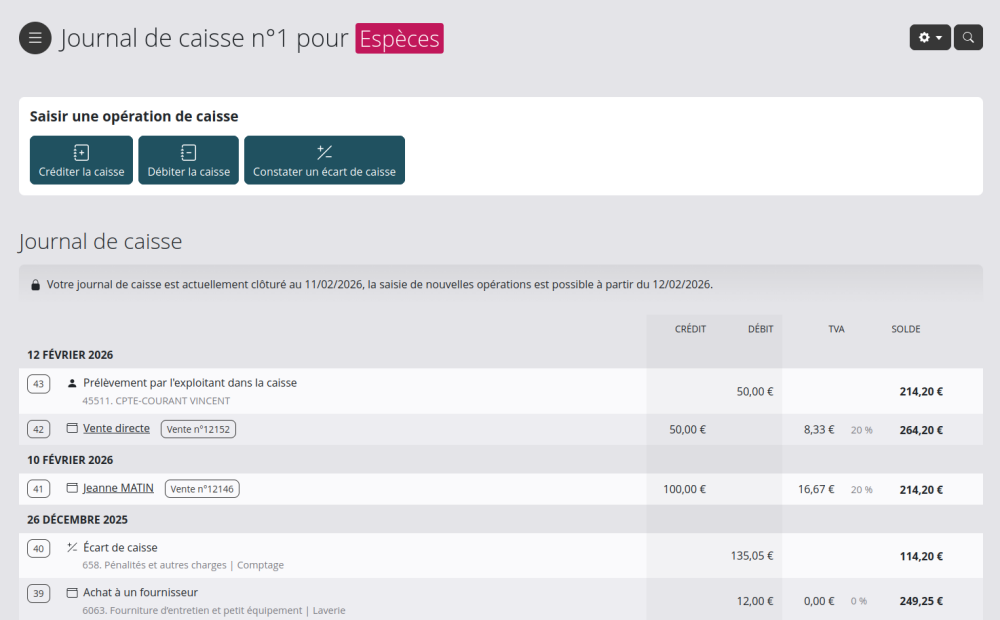Click operation number 39 badge

pos(39,593)
